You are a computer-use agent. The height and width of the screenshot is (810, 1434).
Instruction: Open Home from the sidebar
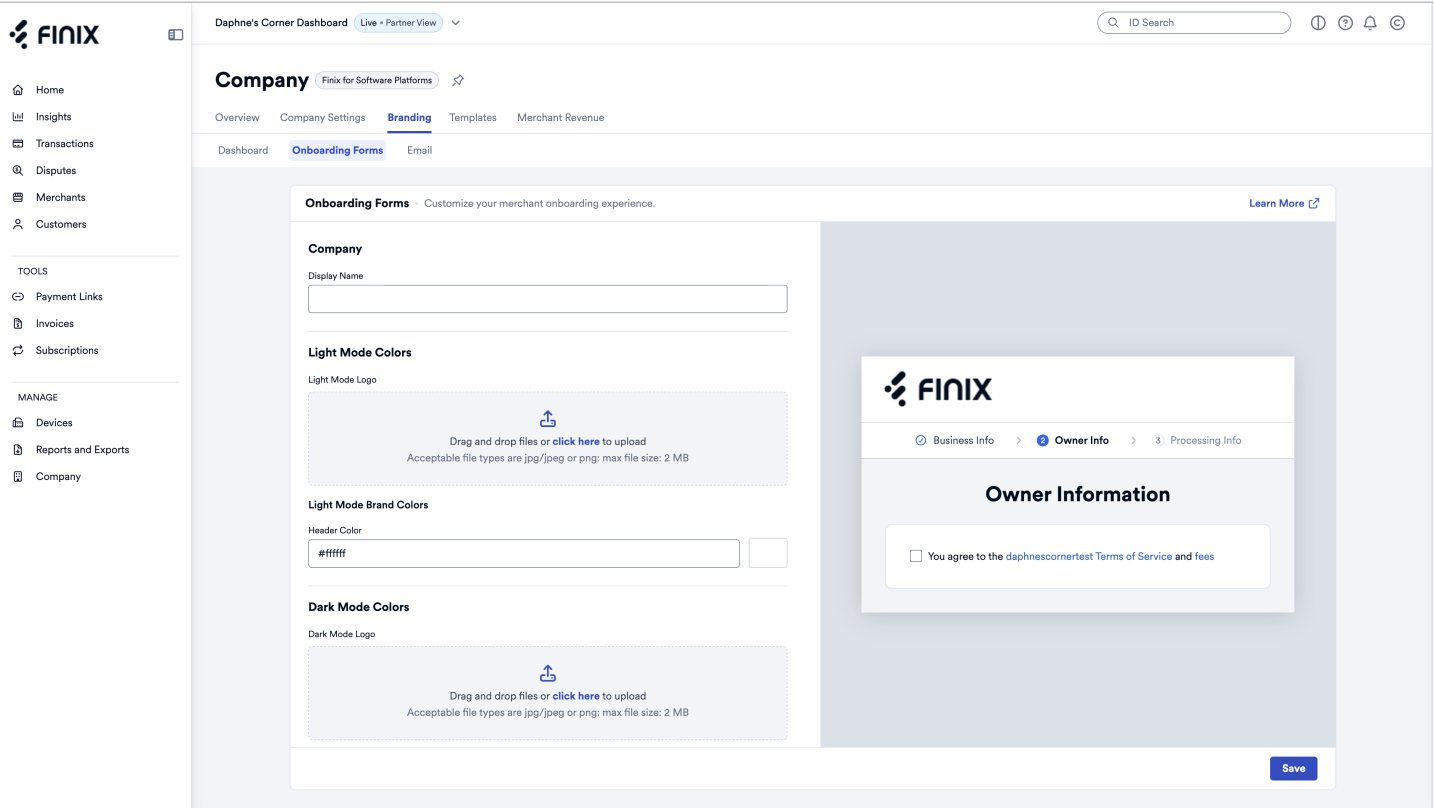click(50, 90)
